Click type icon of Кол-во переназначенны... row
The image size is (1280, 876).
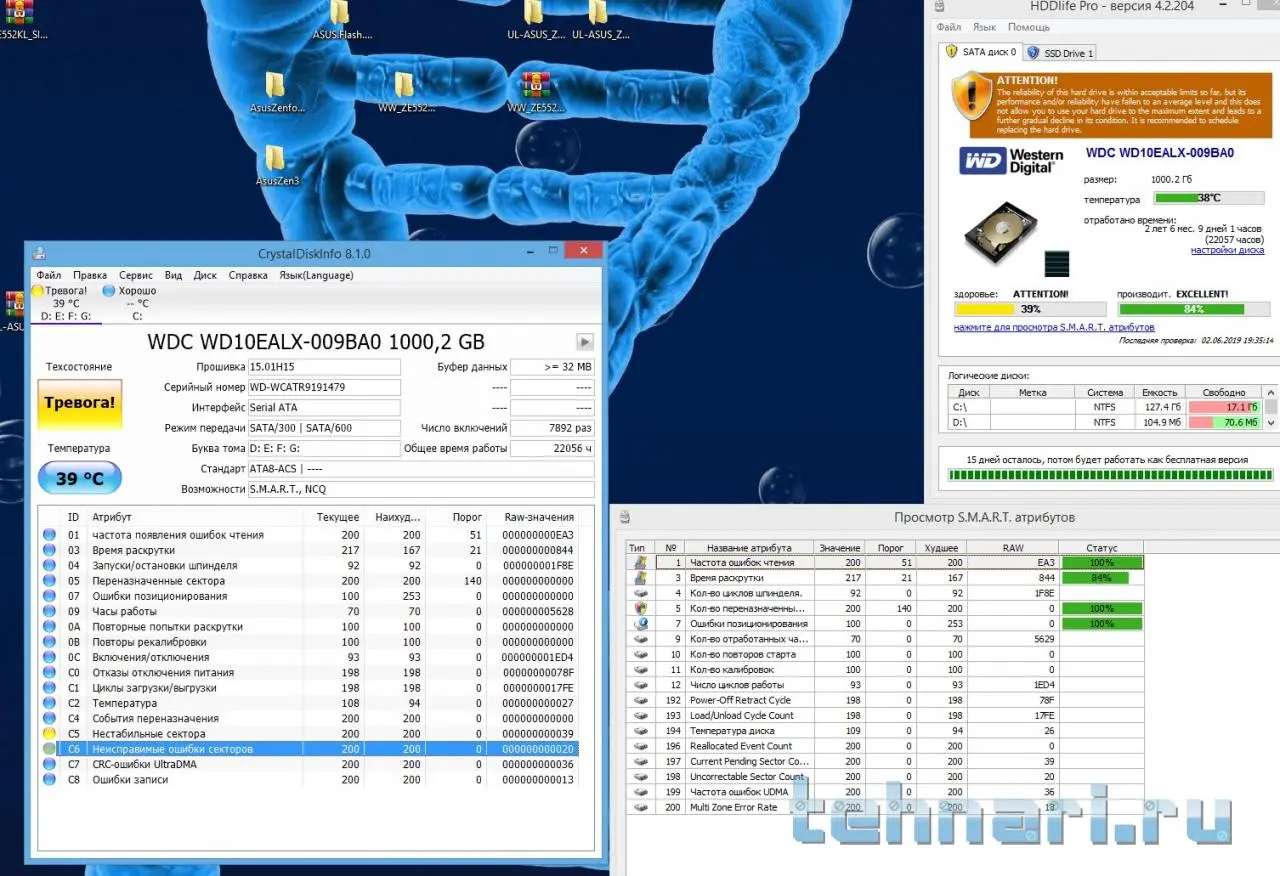tap(640, 608)
